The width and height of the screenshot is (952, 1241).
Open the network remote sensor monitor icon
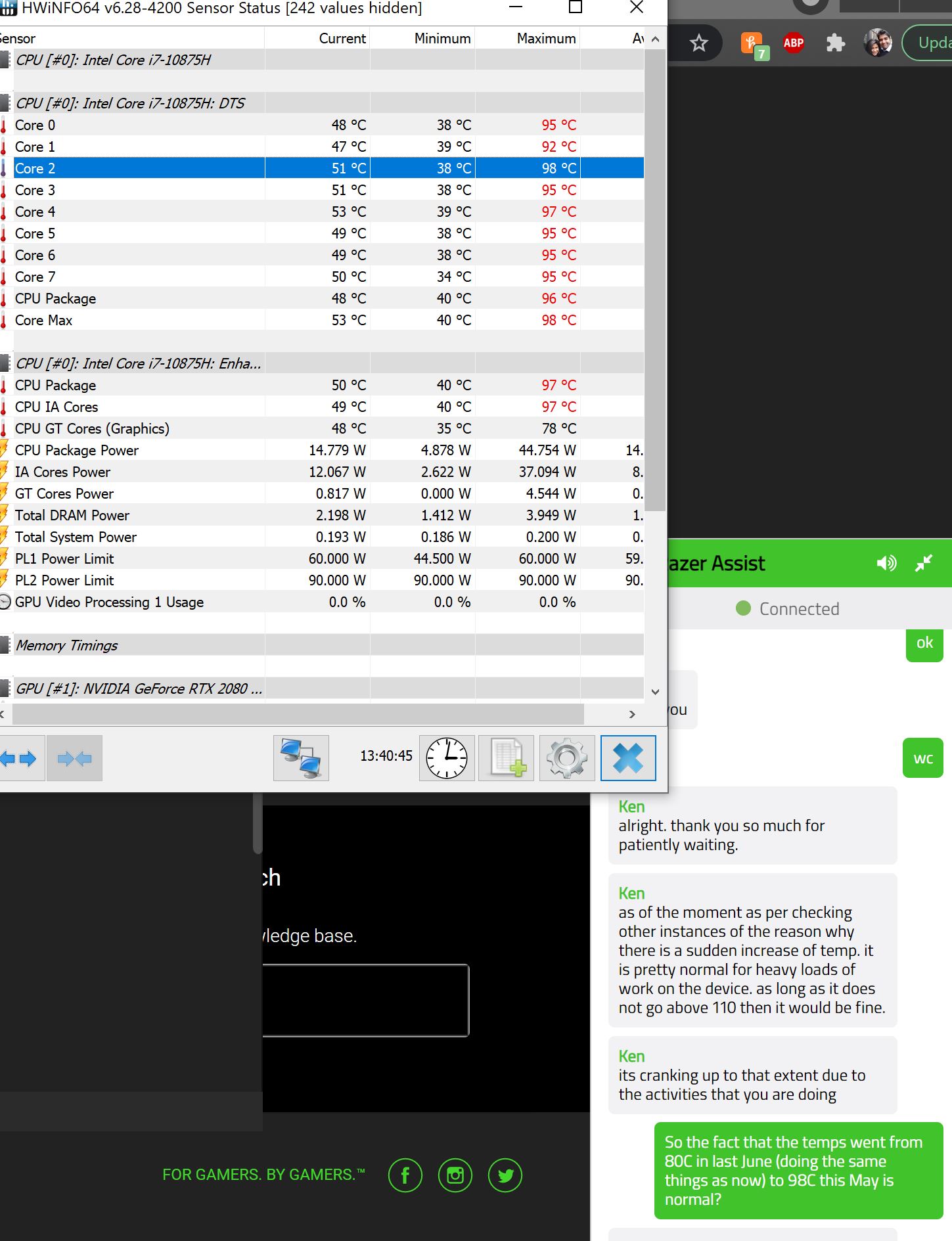click(301, 758)
